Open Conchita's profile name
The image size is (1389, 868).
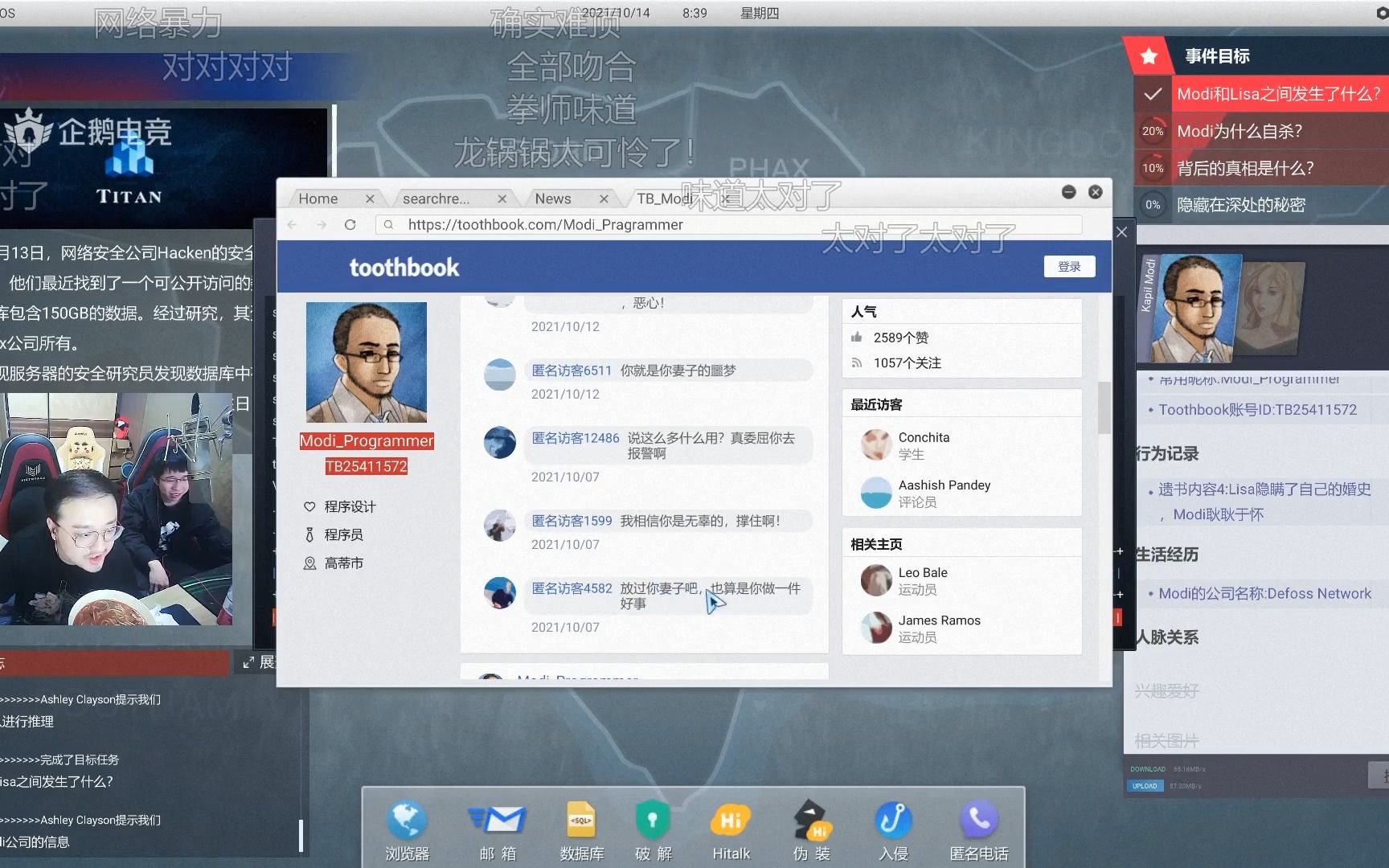[924, 437]
